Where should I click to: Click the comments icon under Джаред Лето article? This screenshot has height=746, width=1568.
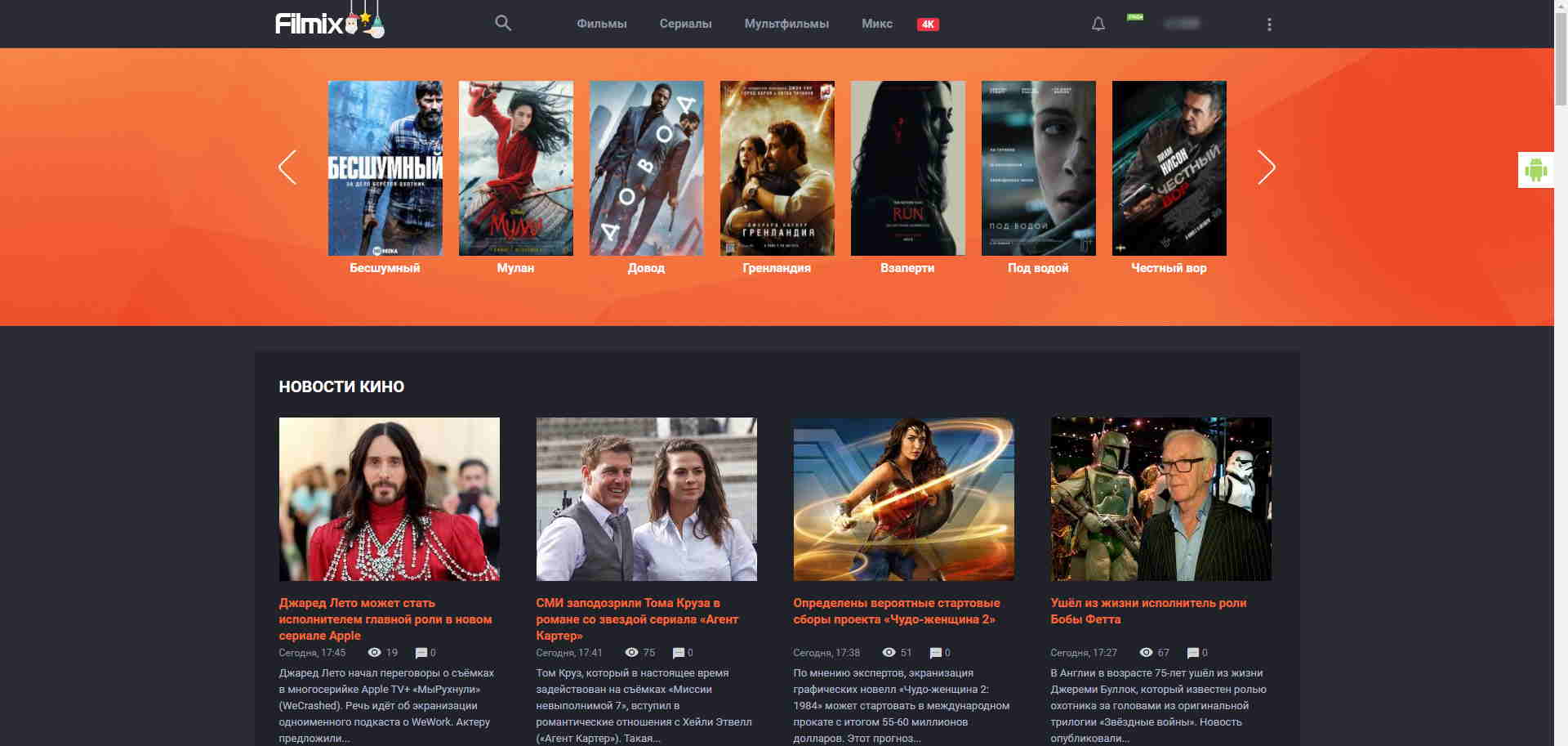pyautogui.click(x=421, y=653)
